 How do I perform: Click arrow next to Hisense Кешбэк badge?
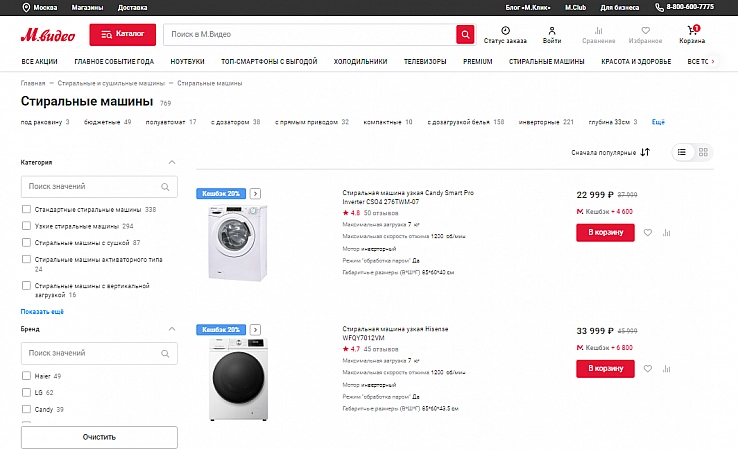(x=255, y=329)
